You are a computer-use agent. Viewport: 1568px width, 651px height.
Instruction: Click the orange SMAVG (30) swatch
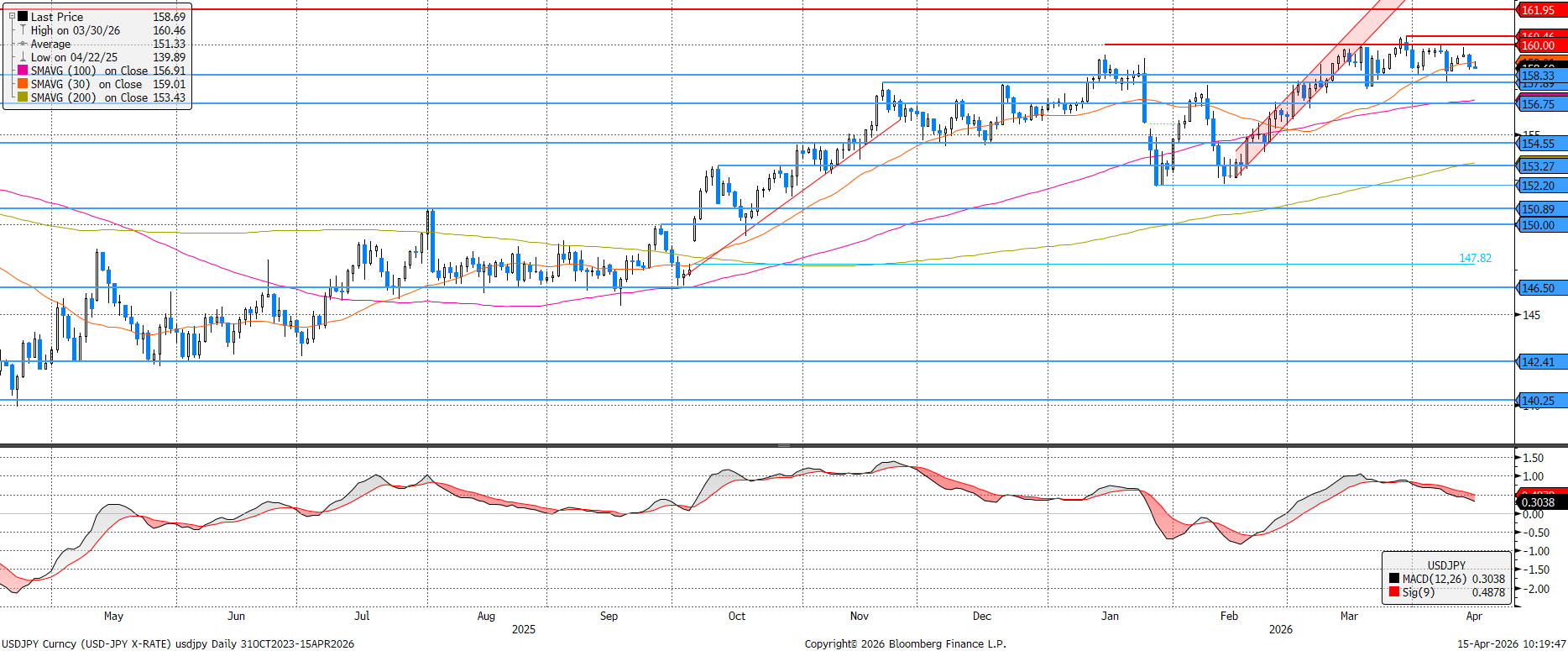point(24,84)
